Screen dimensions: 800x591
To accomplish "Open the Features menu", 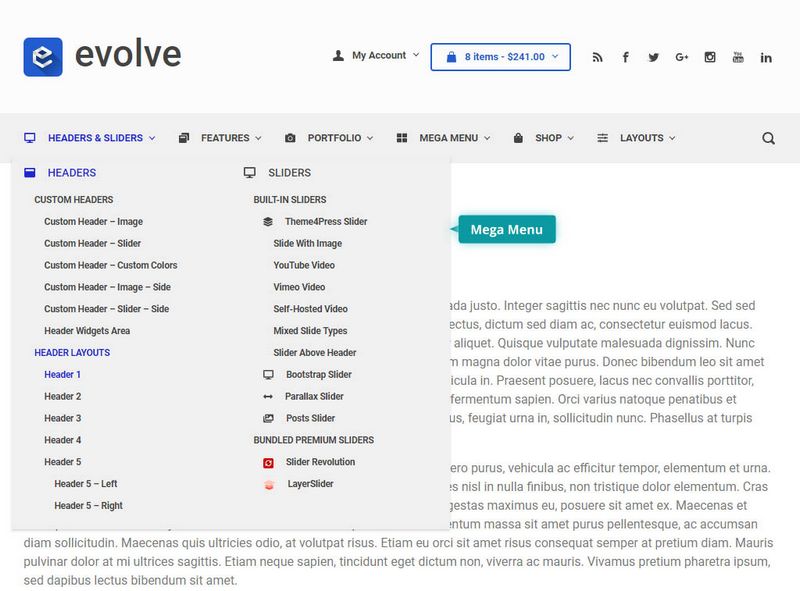I will [225, 138].
